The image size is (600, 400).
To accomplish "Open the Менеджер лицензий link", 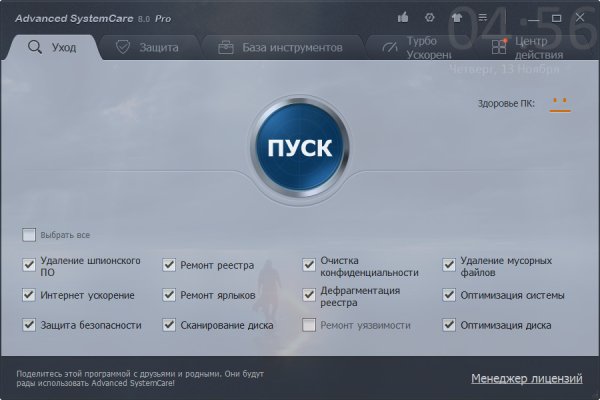I will pyautogui.click(x=527, y=379).
